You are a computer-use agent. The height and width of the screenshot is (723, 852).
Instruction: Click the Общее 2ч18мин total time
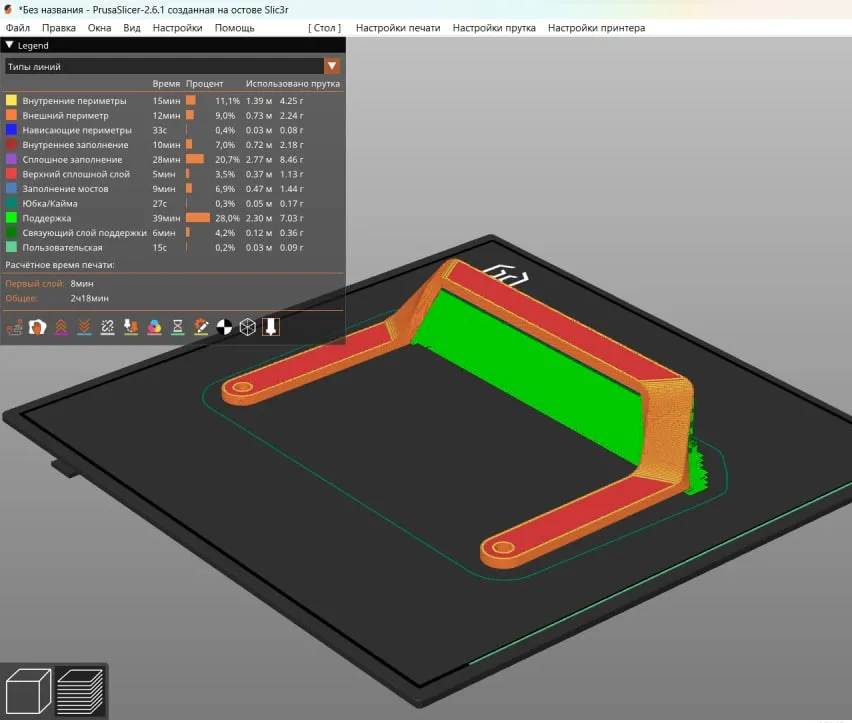pos(57,298)
